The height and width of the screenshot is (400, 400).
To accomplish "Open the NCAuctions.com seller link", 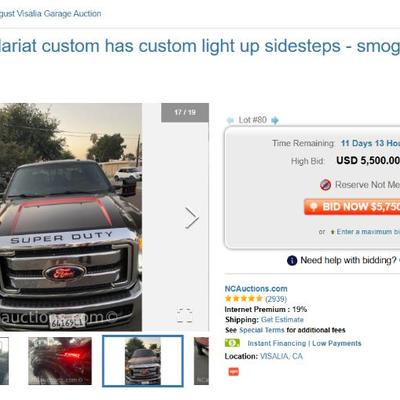I will [x=256, y=289].
